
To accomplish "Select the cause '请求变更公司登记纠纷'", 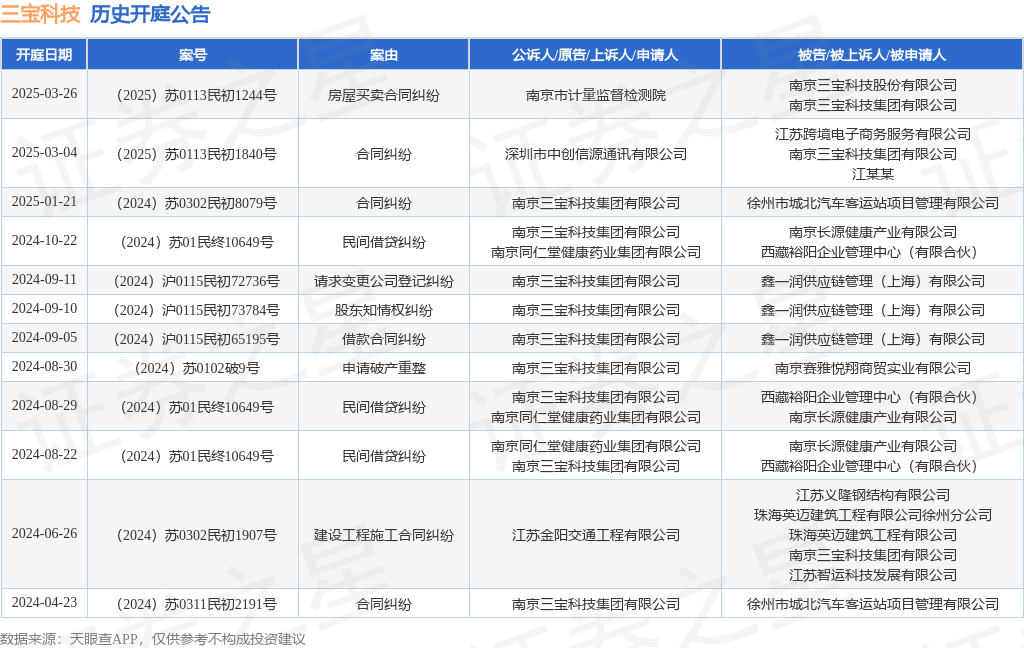I will (383, 282).
